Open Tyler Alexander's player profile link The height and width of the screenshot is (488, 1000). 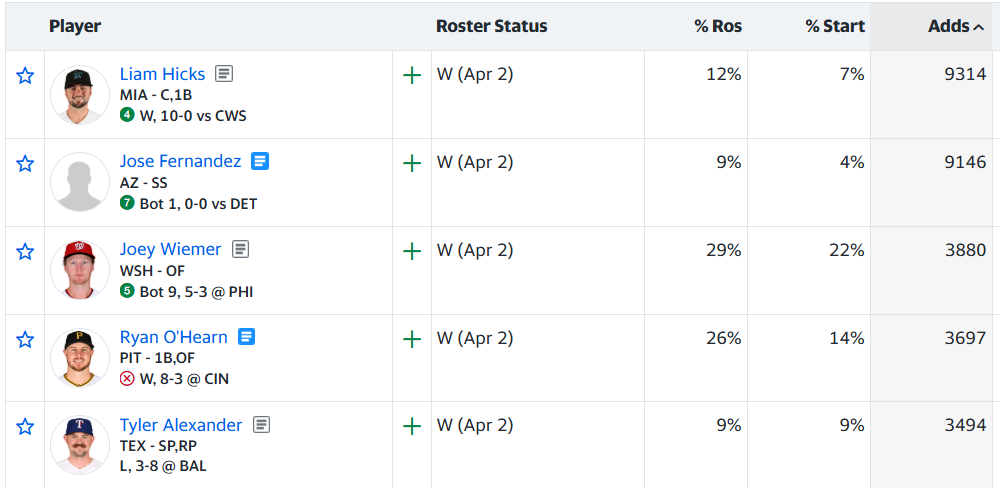181,425
